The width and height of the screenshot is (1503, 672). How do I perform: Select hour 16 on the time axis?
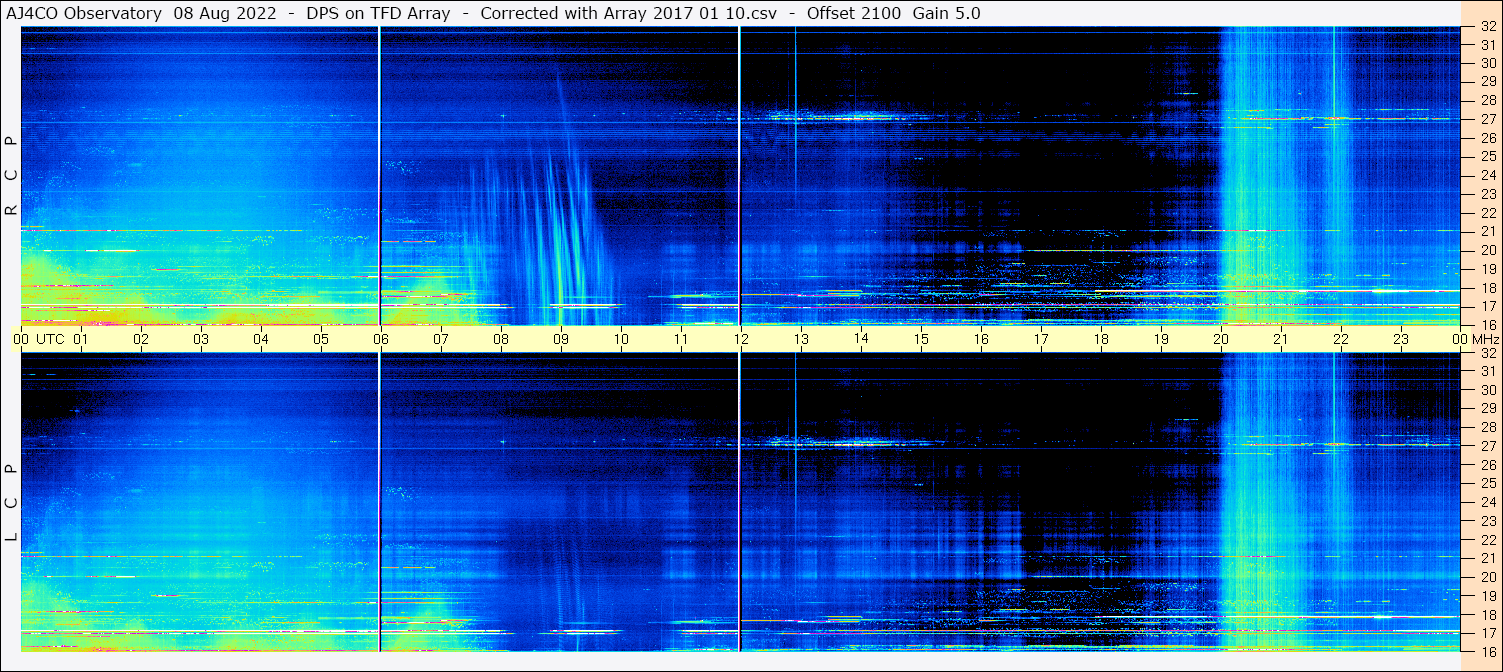[x=981, y=339]
